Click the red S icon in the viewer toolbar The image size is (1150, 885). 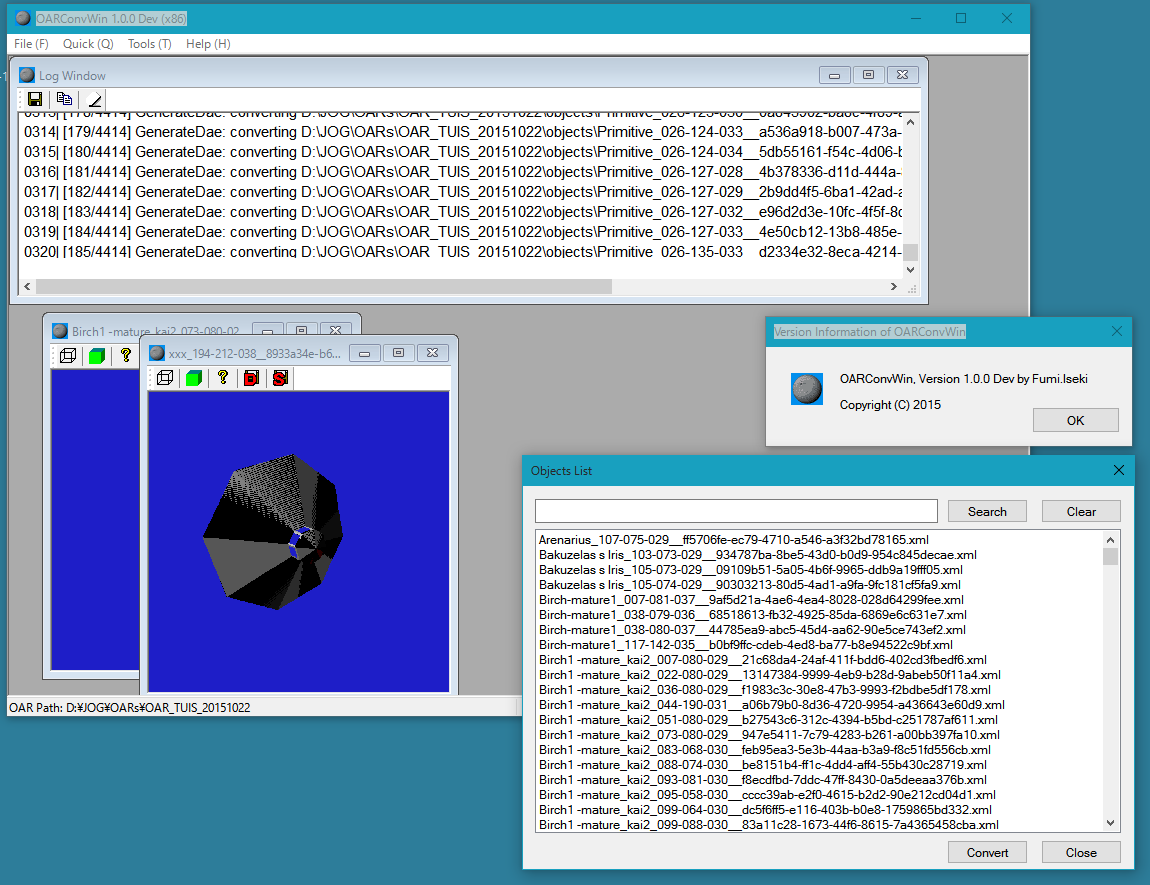point(280,378)
